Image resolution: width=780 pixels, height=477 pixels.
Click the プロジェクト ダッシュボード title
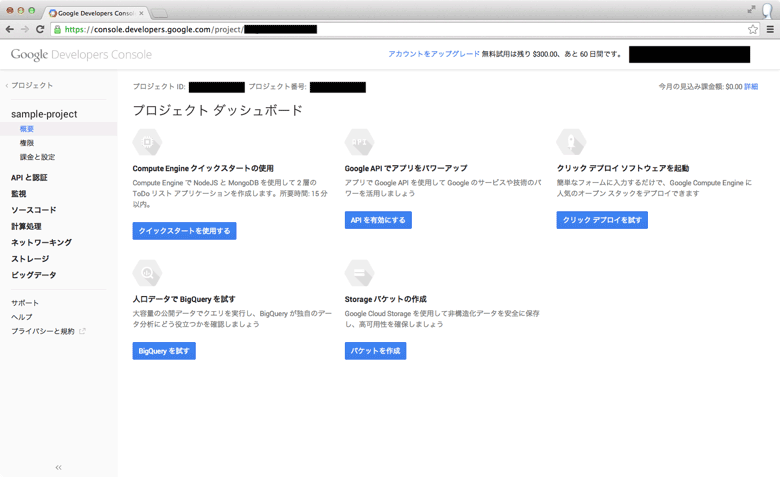pos(217,110)
